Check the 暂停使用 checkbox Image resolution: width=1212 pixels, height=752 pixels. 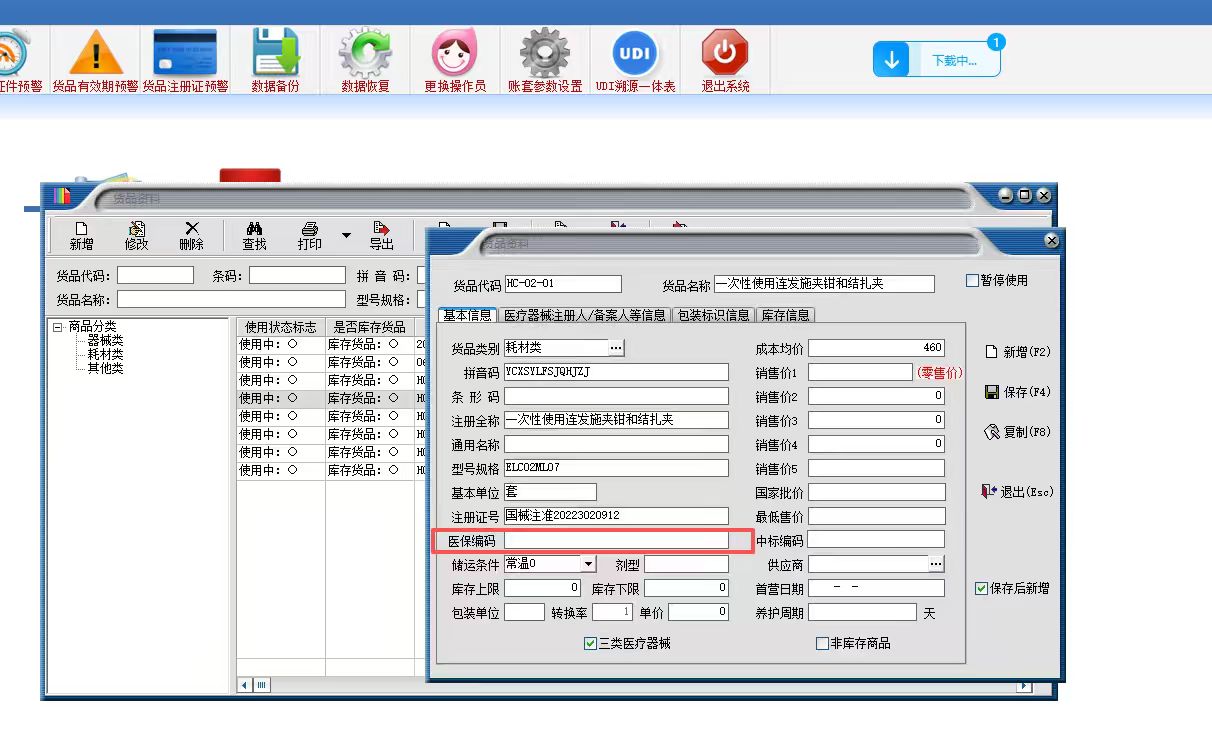pos(972,281)
